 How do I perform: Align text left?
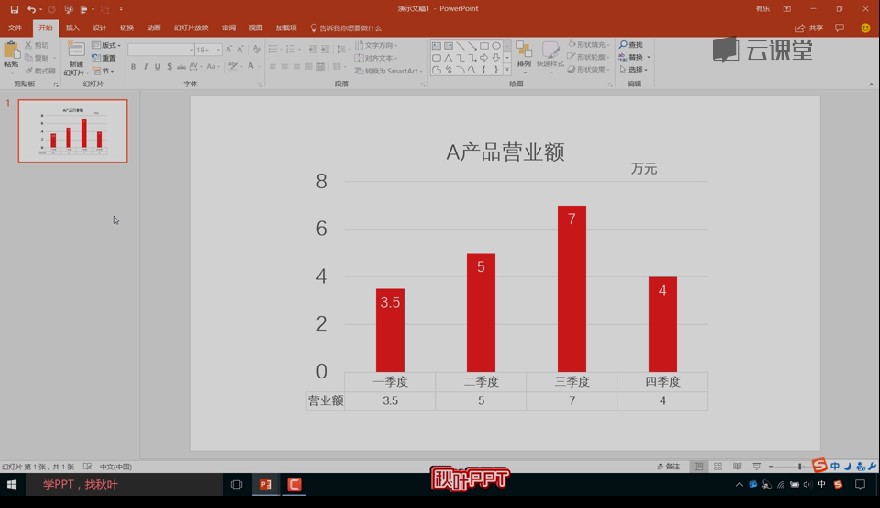[273, 67]
